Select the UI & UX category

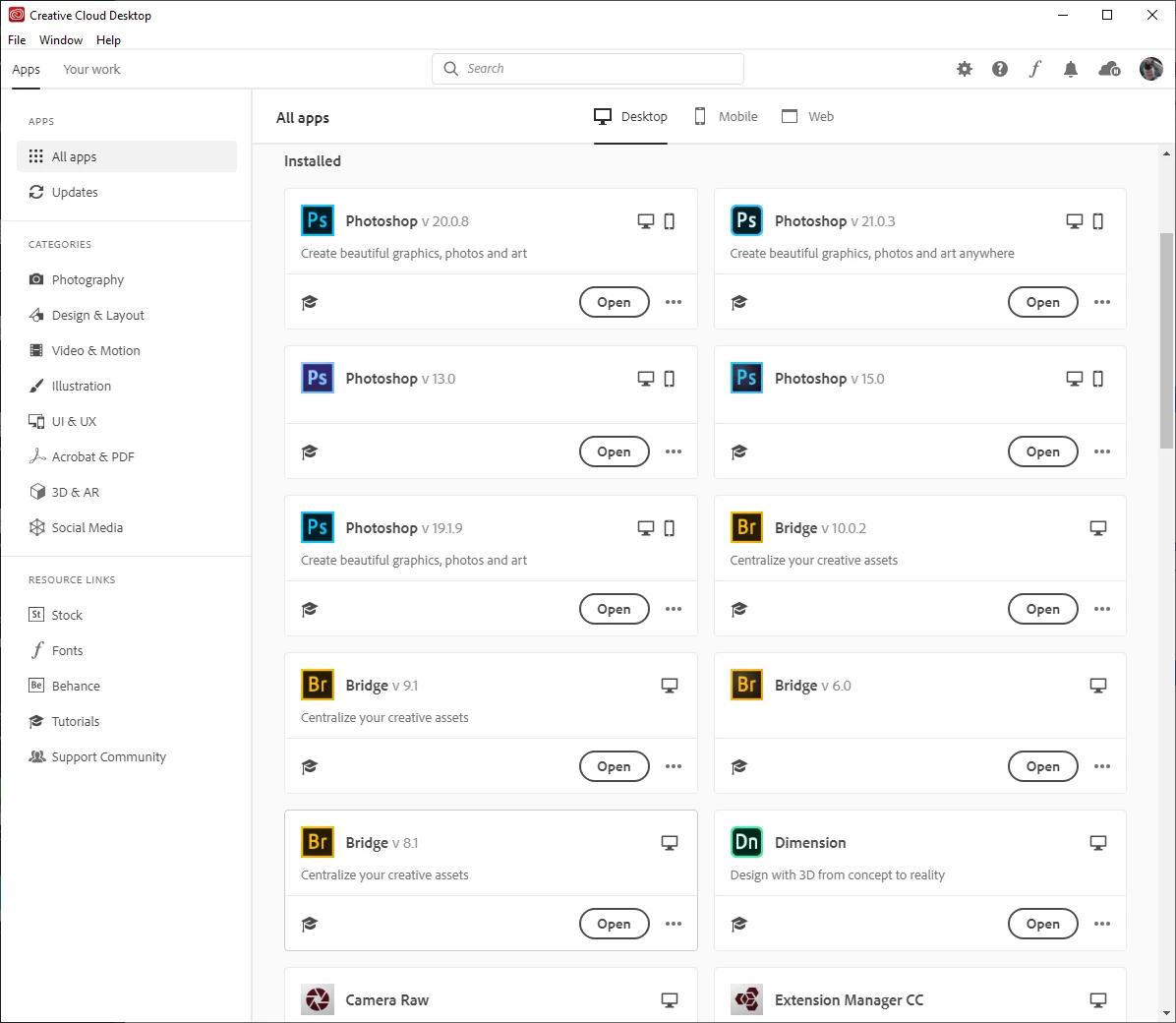tap(127, 421)
